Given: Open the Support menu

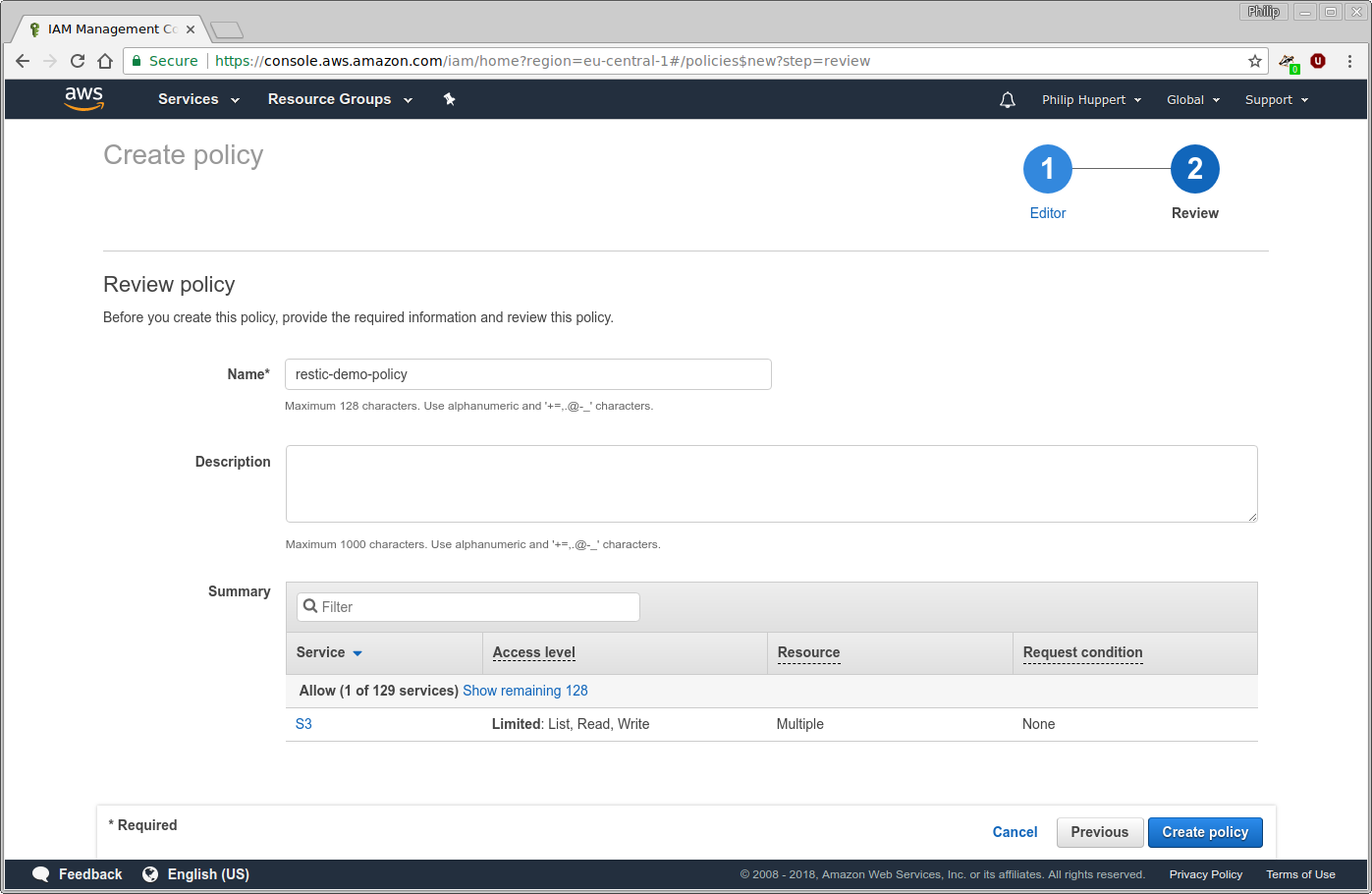Looking at the screenshot, I should 1276,100.
